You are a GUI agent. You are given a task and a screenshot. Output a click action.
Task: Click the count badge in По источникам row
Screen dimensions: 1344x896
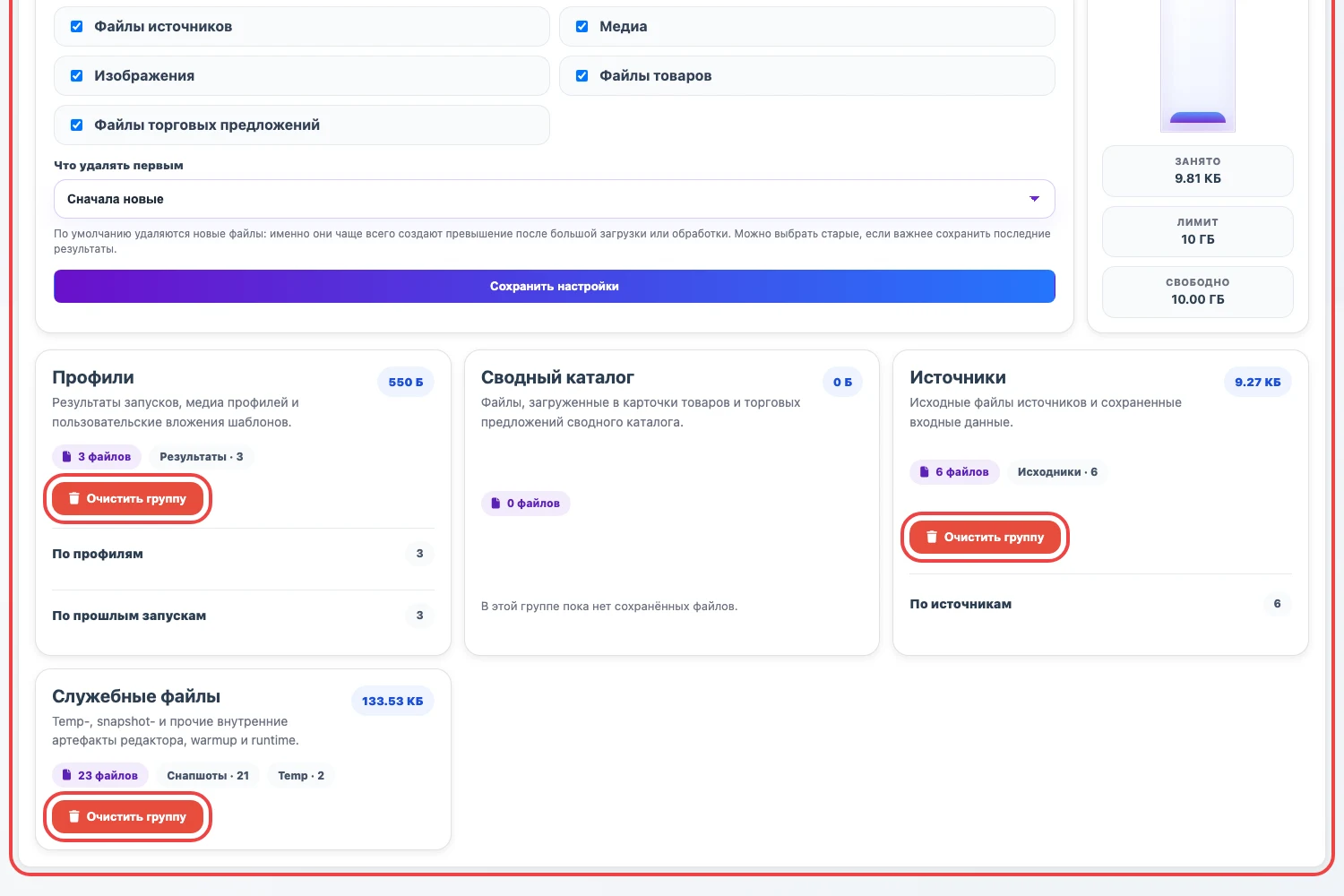(x=1278, y=604)
